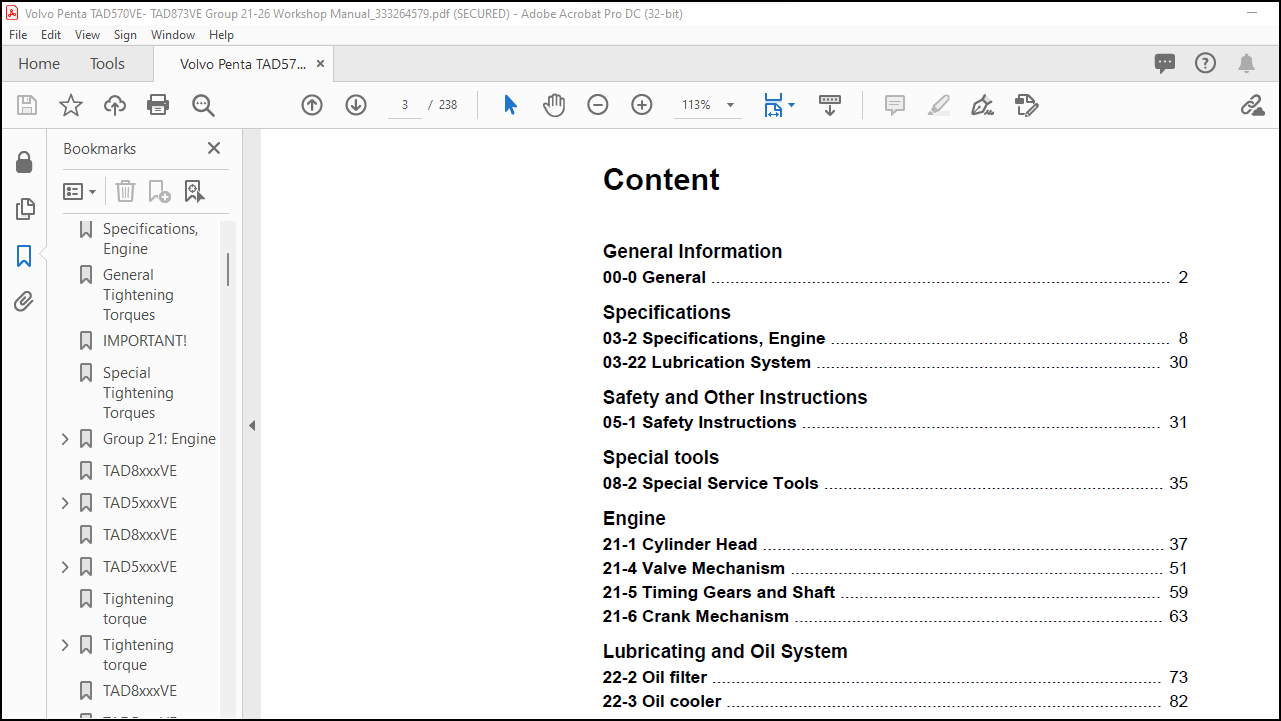The width and height of the screenshot is (1281, 721).
Task: Open the comments chat icon
Action: 1165,64
